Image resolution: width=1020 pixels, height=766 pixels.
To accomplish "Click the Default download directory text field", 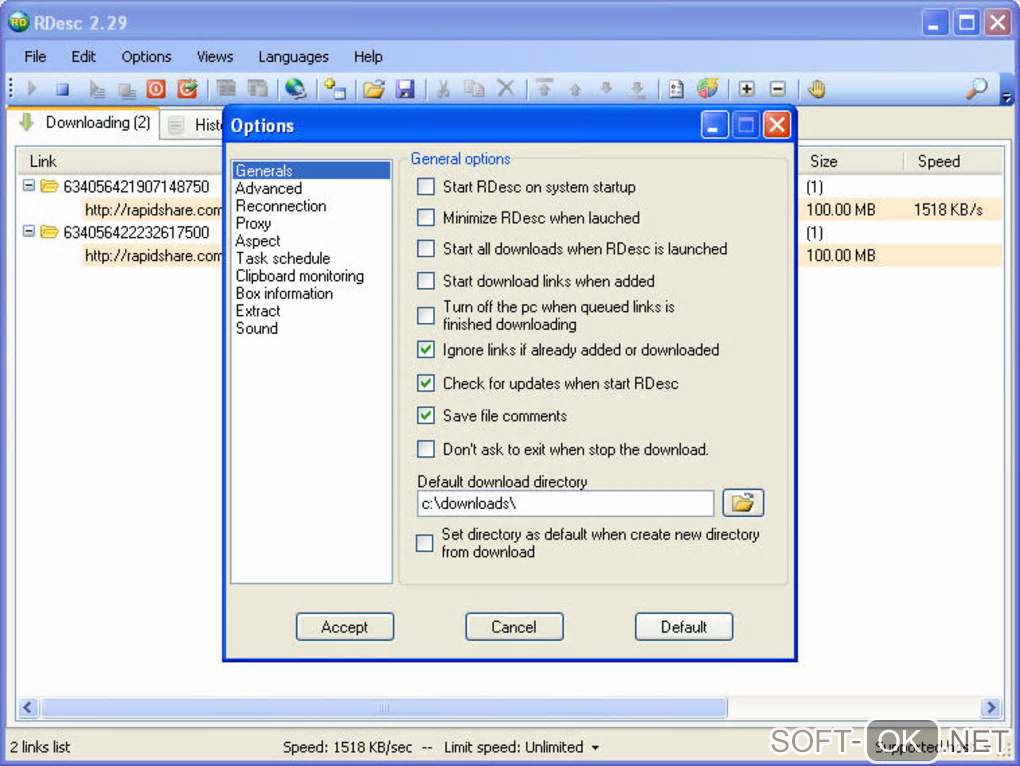I will click(x=565, y=503).
